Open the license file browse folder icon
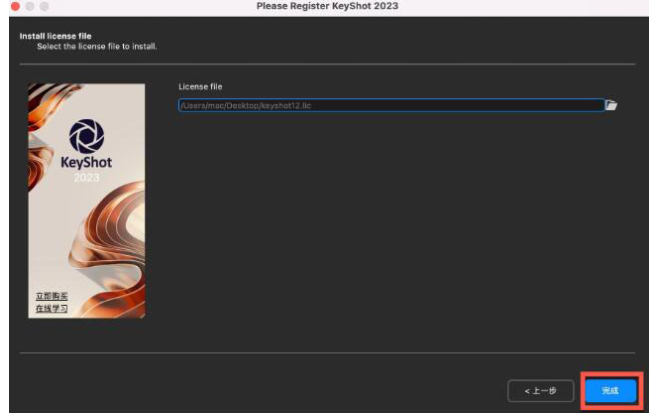This screenshot has height=418, width=653. 611,105
